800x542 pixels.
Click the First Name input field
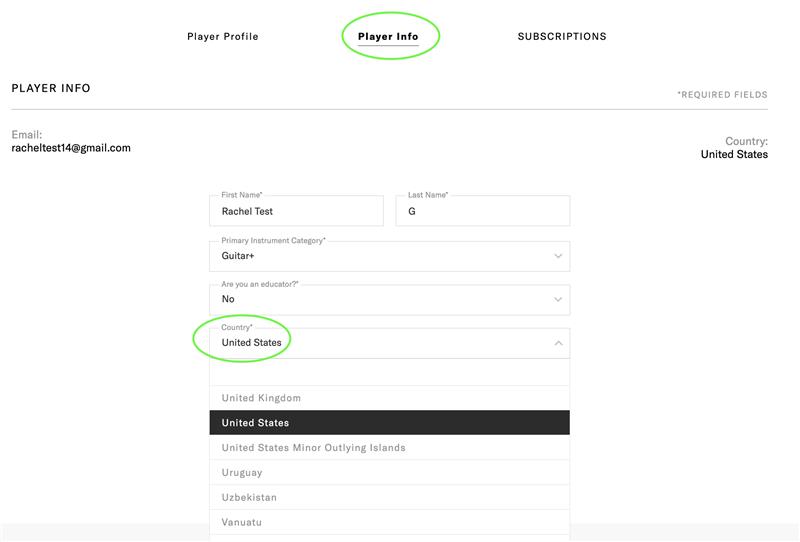(x=296, y=211)
